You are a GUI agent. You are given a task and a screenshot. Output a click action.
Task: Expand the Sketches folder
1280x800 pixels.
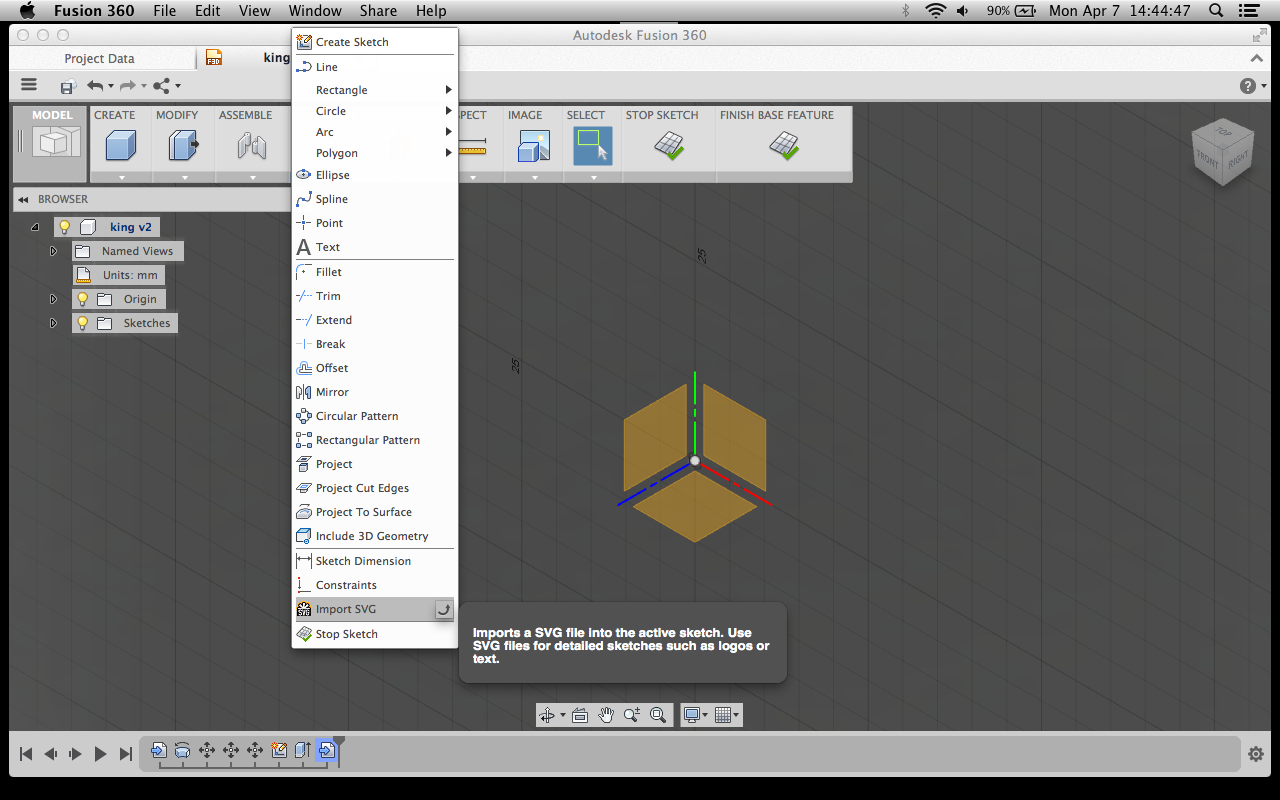click(x=53, y=323)
